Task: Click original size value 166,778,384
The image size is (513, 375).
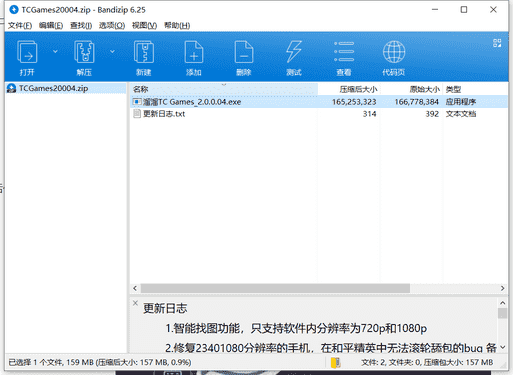Action: [x=416, y=102]
